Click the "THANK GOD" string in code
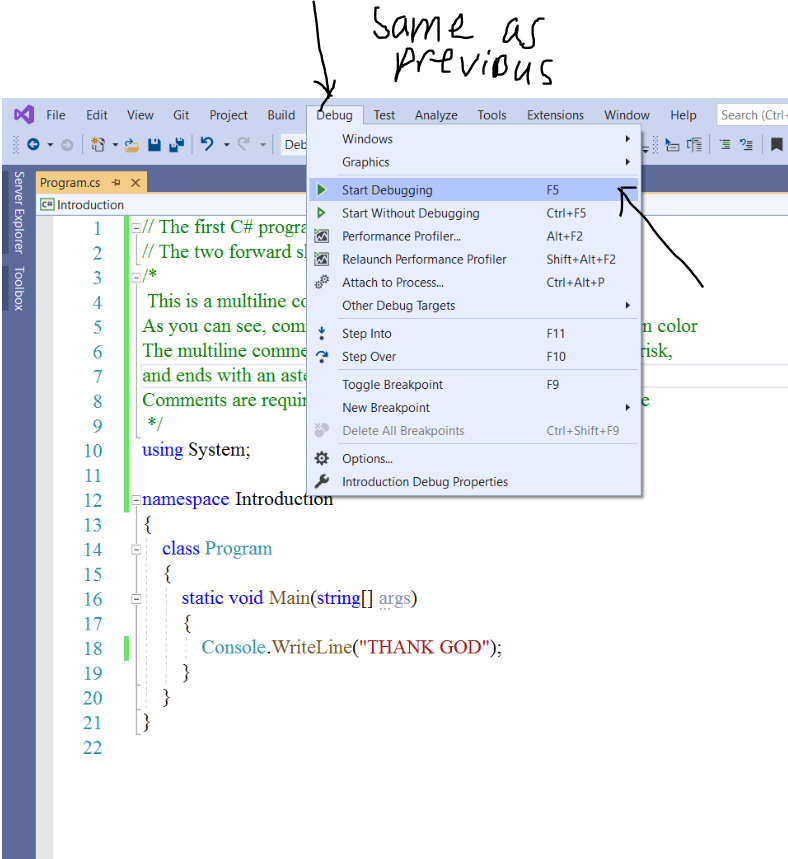Viewport: 788px width, 859px height. tap(424, 647)
